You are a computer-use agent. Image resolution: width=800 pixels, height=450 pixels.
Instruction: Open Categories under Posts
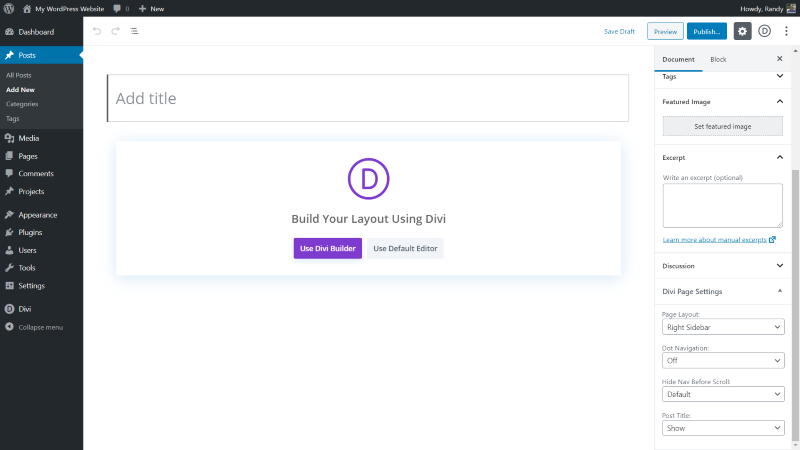22,104
